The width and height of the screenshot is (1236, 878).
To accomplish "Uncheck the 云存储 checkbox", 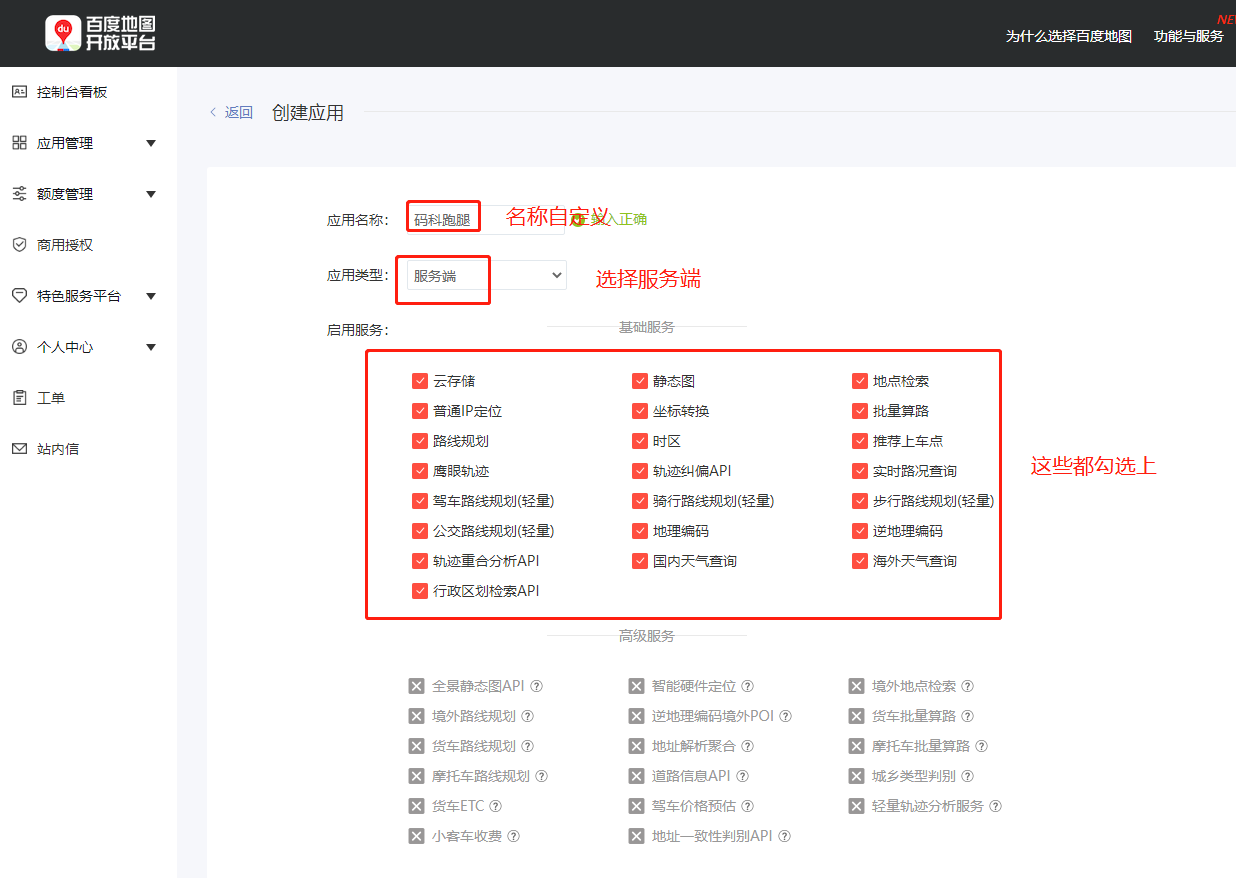I will click(420, 381).
